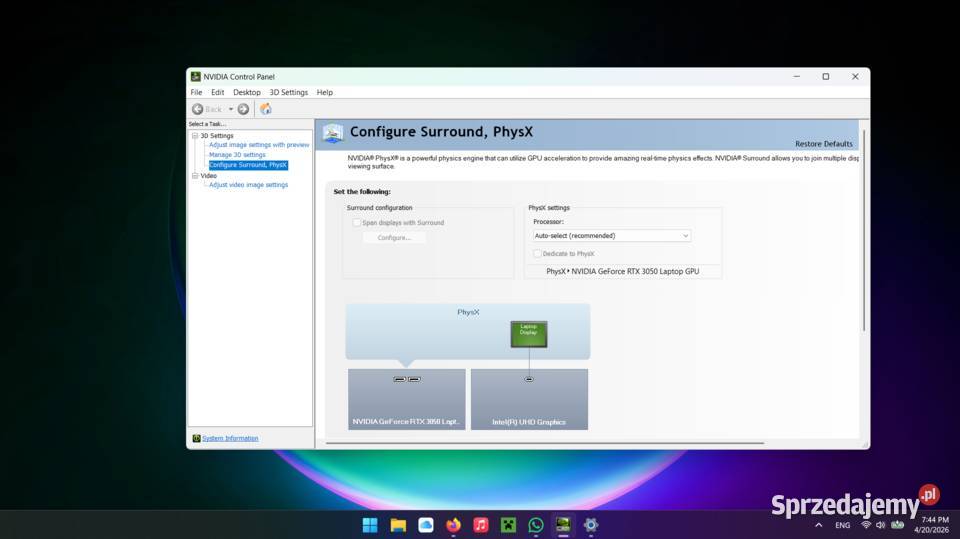Toggle the Dedicate to PhysX checkbox

(x=538, y=254)
